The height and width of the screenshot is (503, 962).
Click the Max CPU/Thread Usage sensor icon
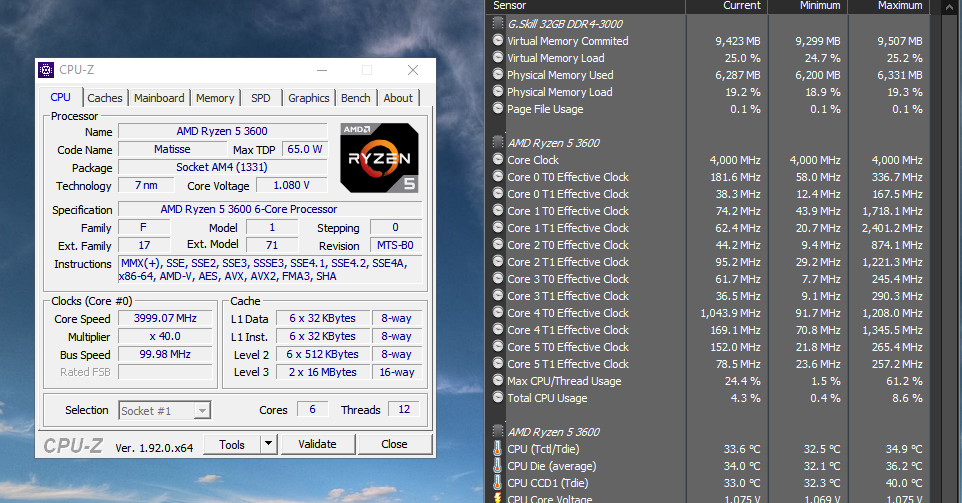click(x=498, y=380)
